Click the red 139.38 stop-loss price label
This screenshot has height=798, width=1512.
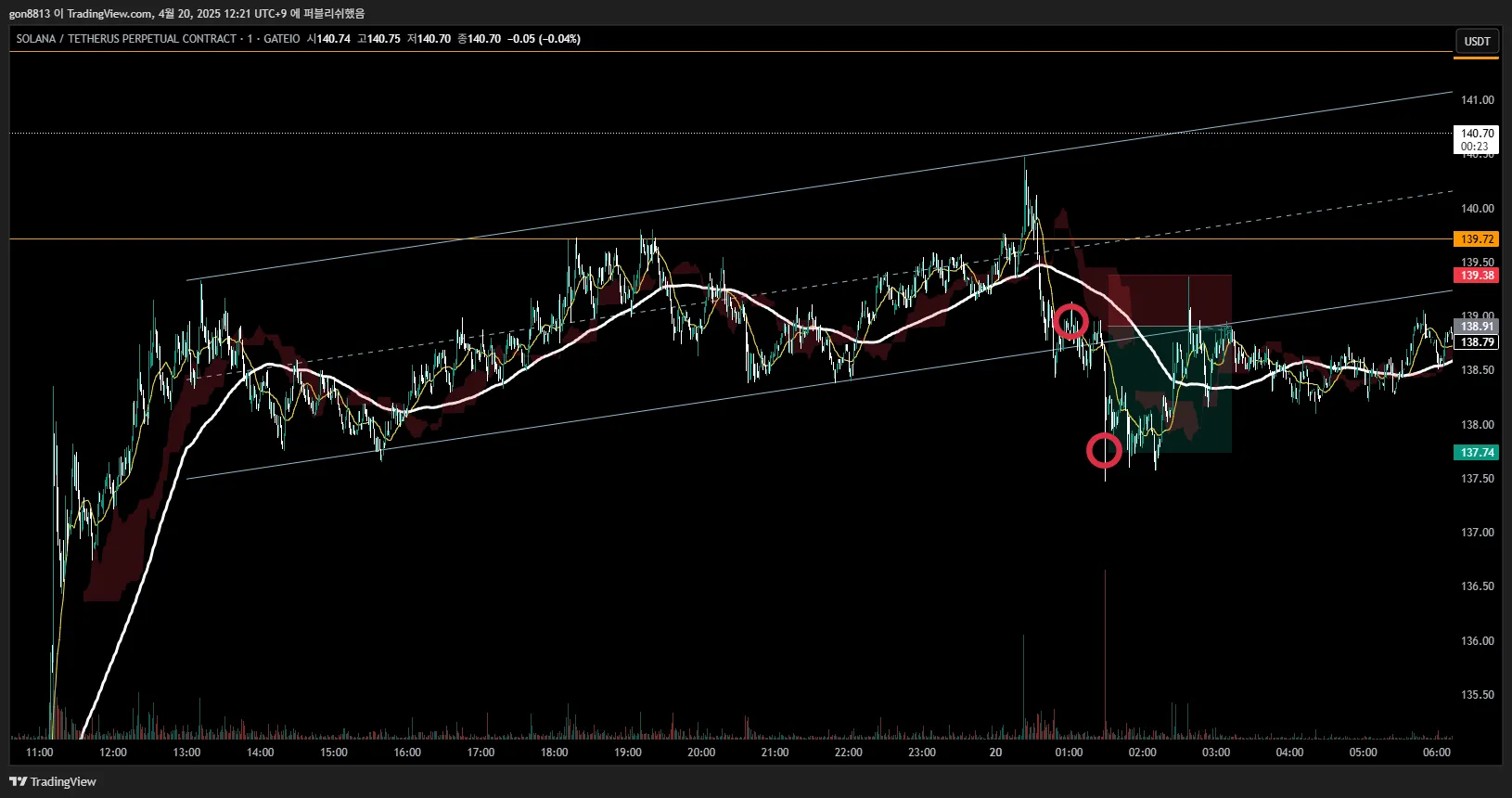point(1477,276)
